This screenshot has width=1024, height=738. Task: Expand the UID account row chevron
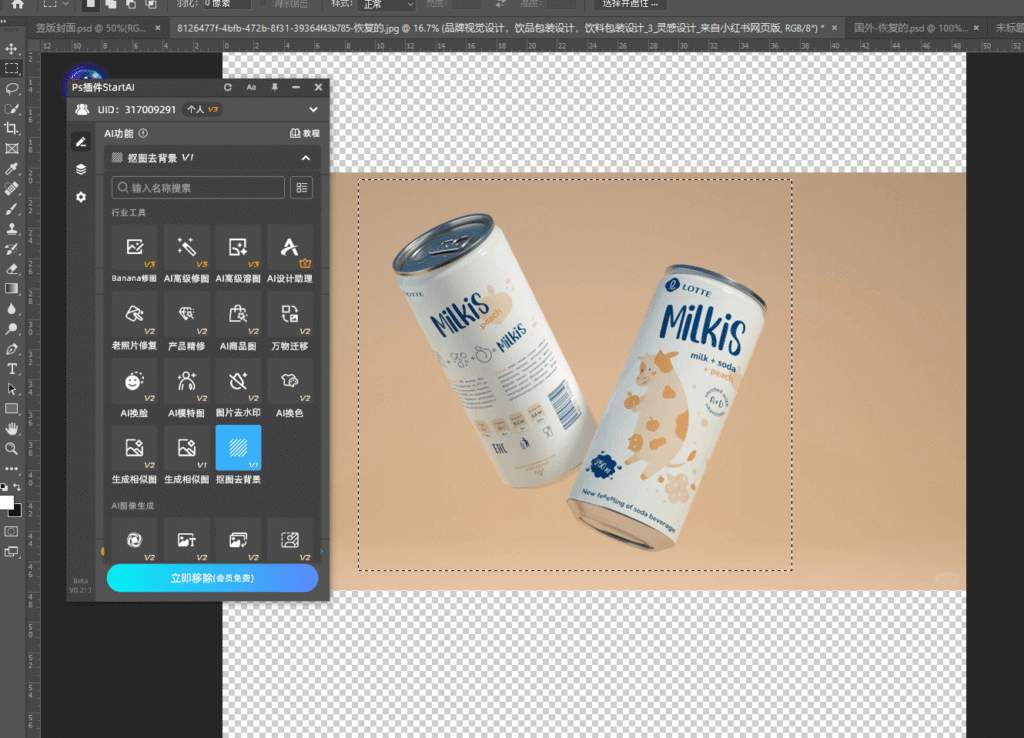313,109
